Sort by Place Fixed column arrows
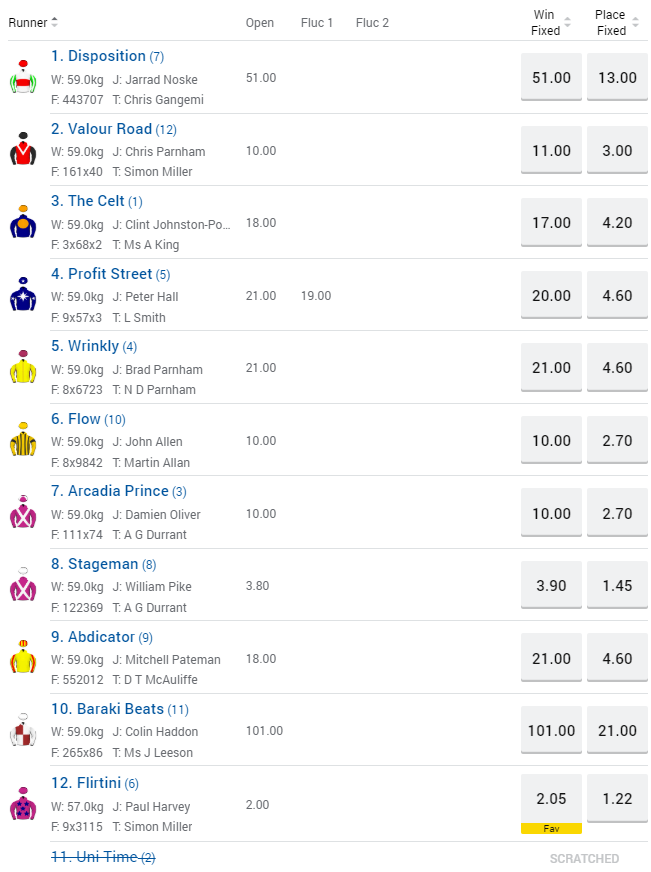The height and width of the screenshot is (872, 651). coord(635,23)
